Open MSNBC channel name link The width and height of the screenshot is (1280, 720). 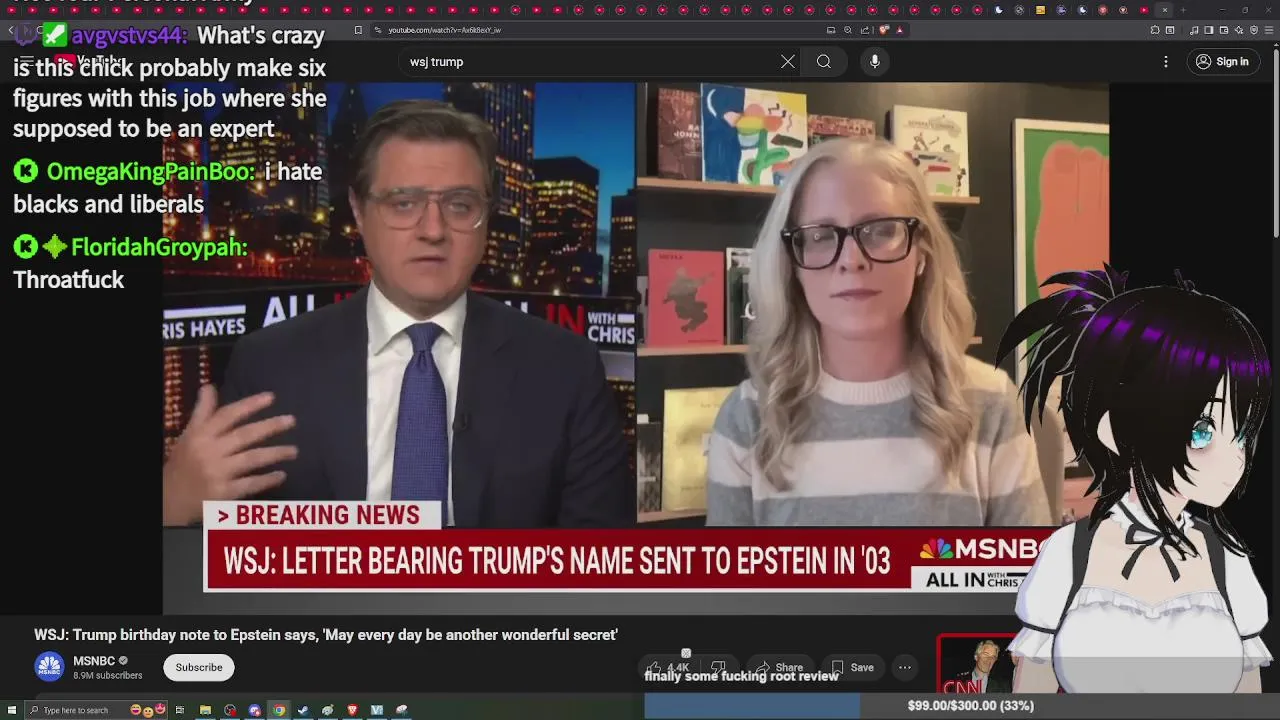coord(94,661)
